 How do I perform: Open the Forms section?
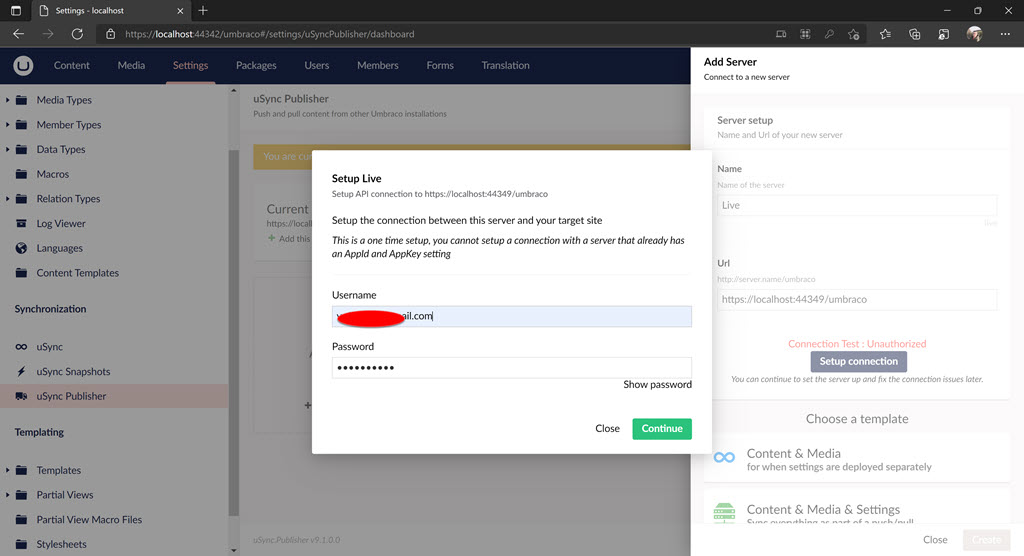[x=440, y=65]
